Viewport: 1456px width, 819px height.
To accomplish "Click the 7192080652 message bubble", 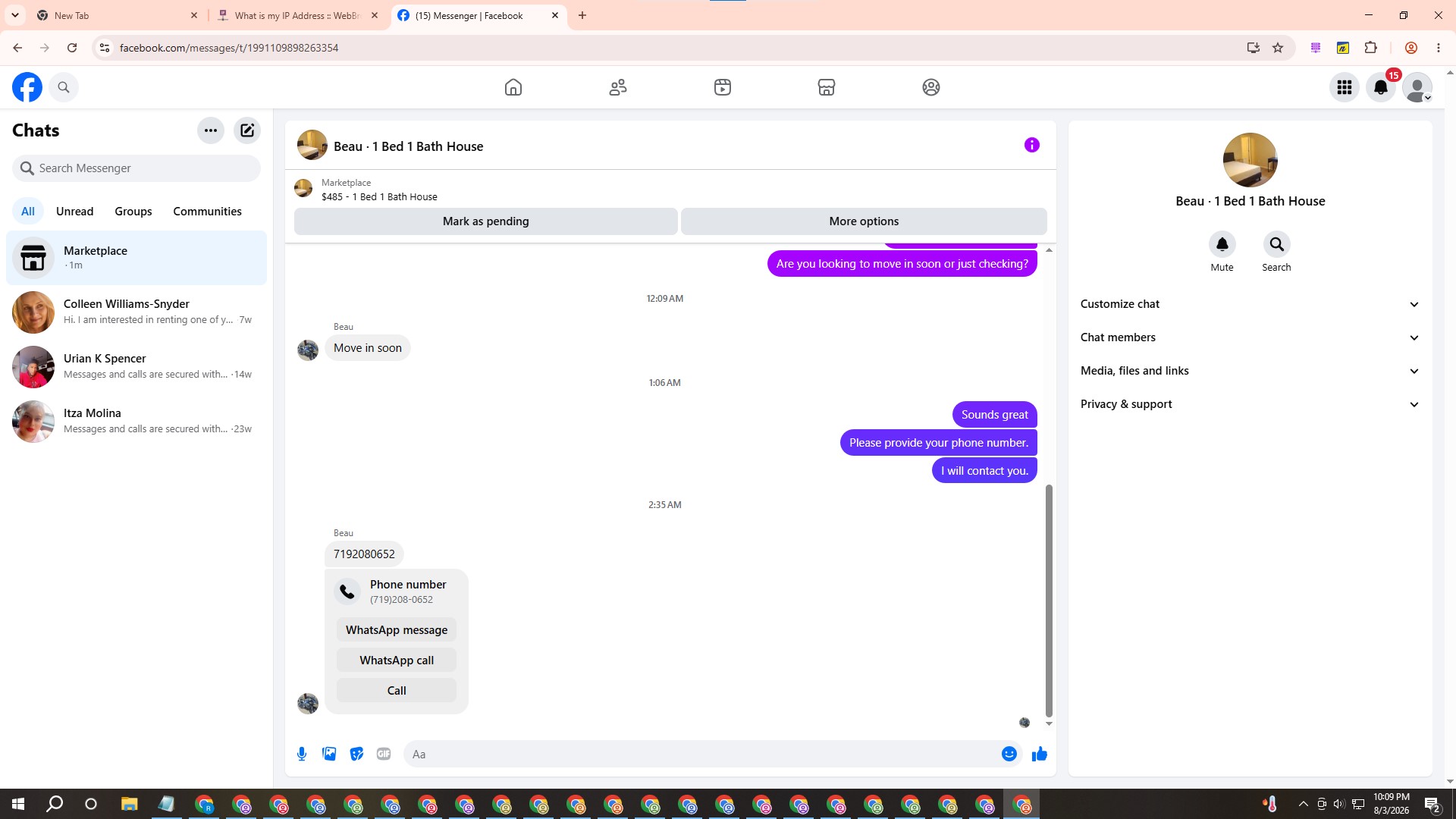I will point(364,554).
